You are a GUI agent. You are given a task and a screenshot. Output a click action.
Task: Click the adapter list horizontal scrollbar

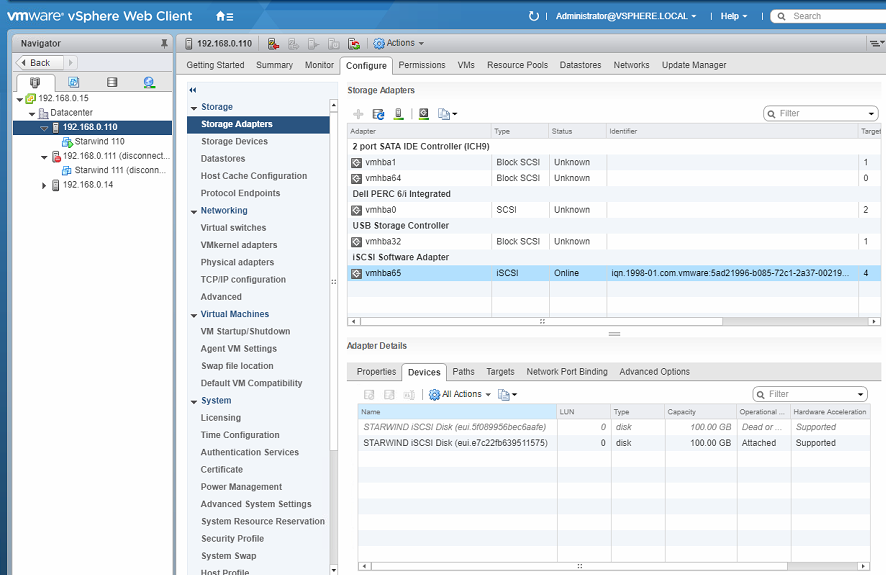tap(541, 321)
